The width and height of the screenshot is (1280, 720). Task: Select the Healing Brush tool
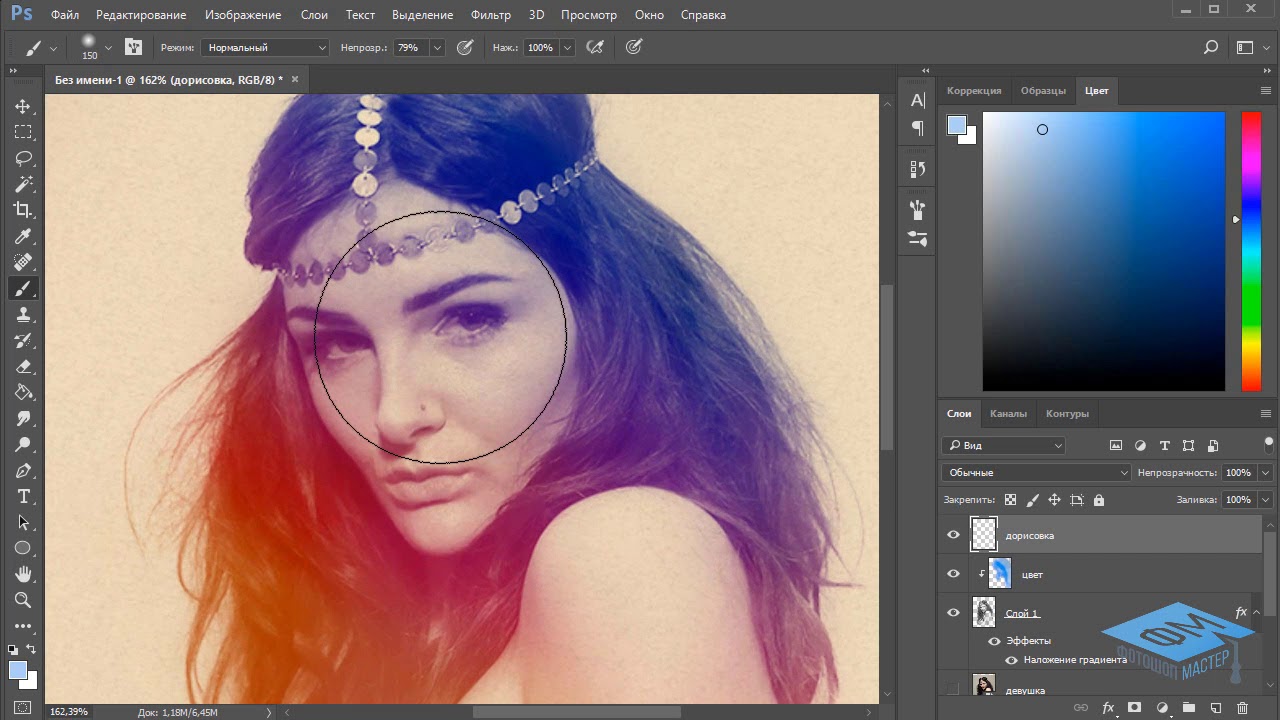23,262
